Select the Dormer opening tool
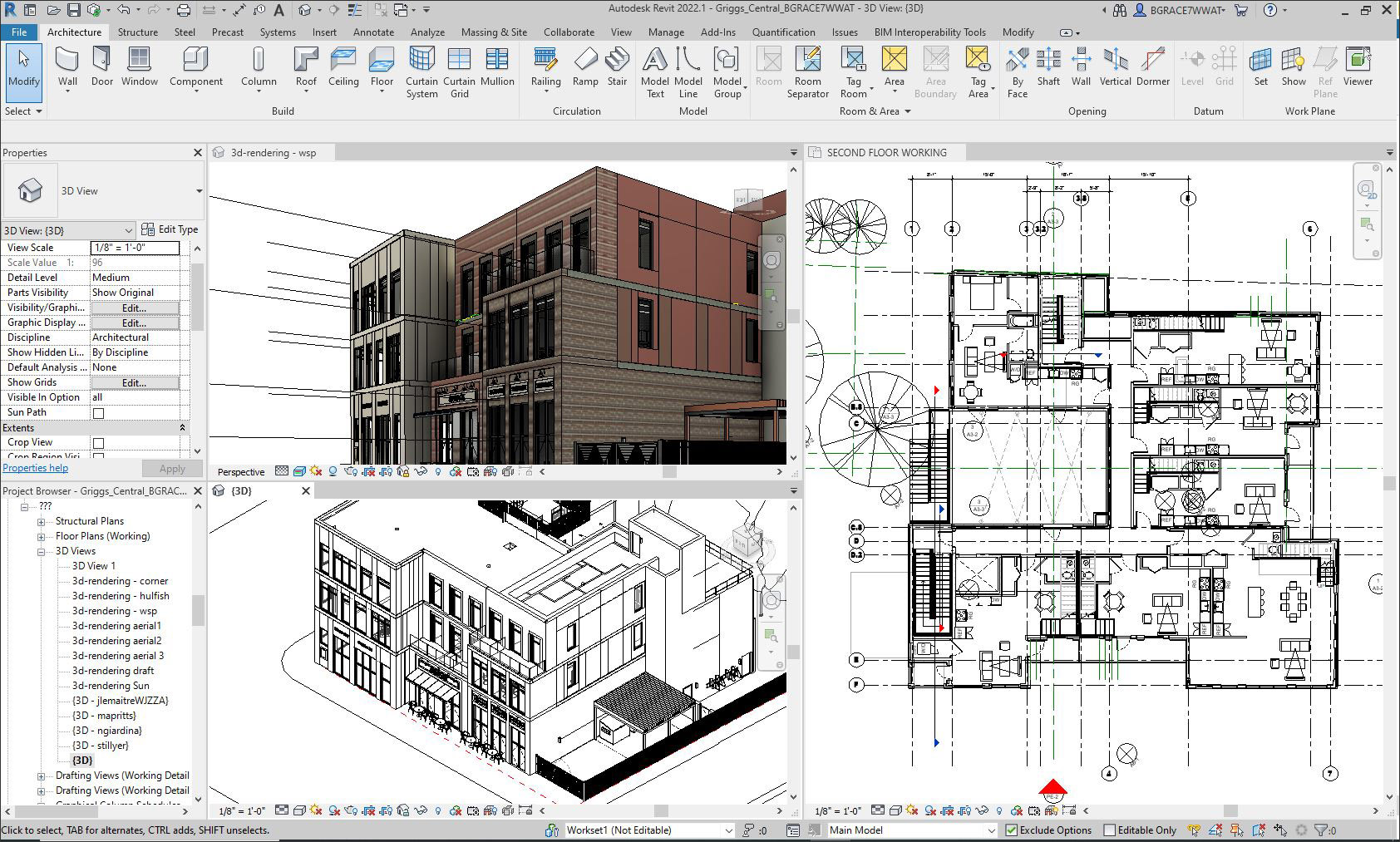The image size is (1400, 842). pos(1153,66)
